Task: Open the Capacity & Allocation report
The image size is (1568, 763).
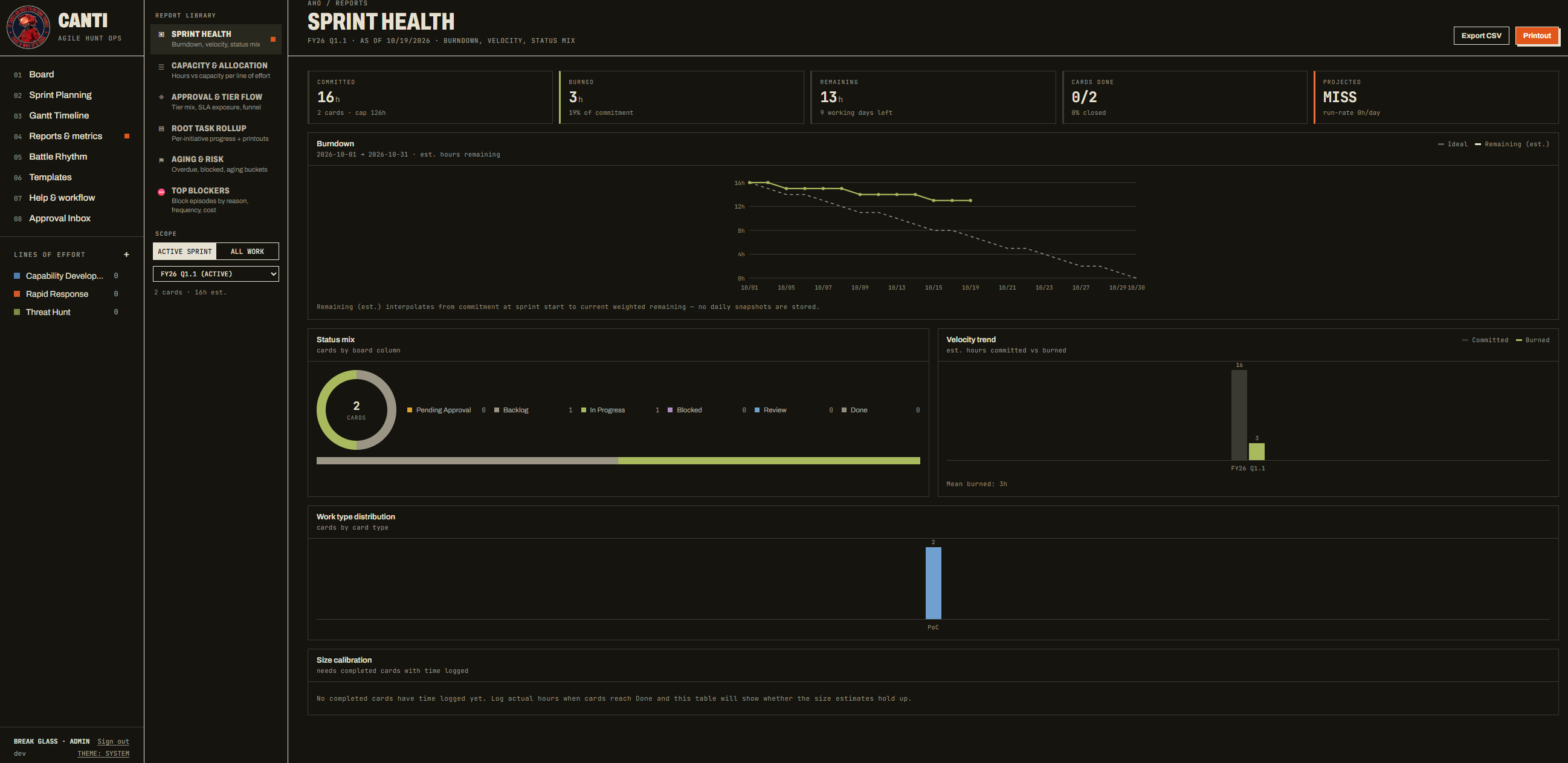Action: 216,70
